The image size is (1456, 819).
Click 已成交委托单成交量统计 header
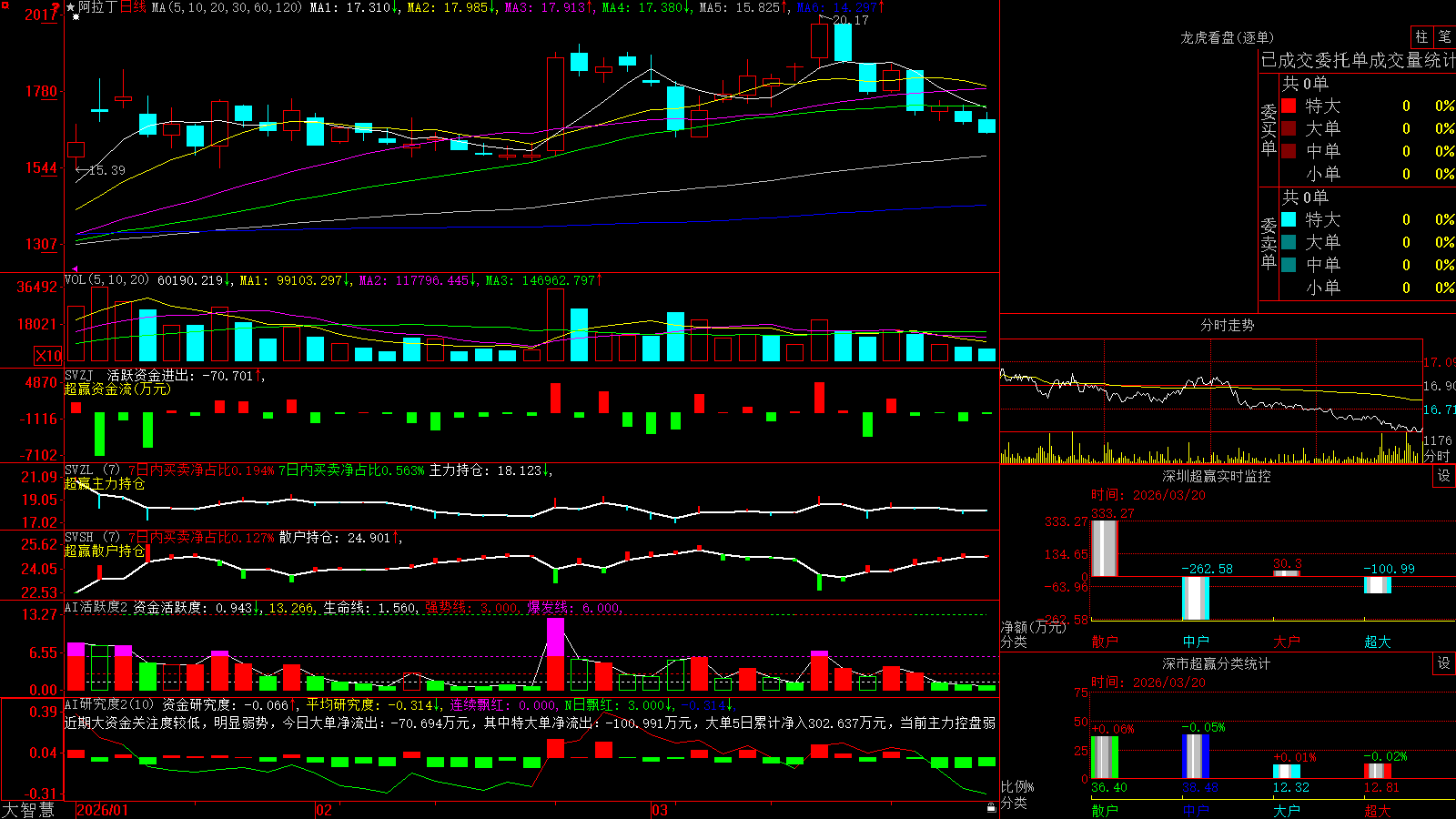click(1358, 60)
